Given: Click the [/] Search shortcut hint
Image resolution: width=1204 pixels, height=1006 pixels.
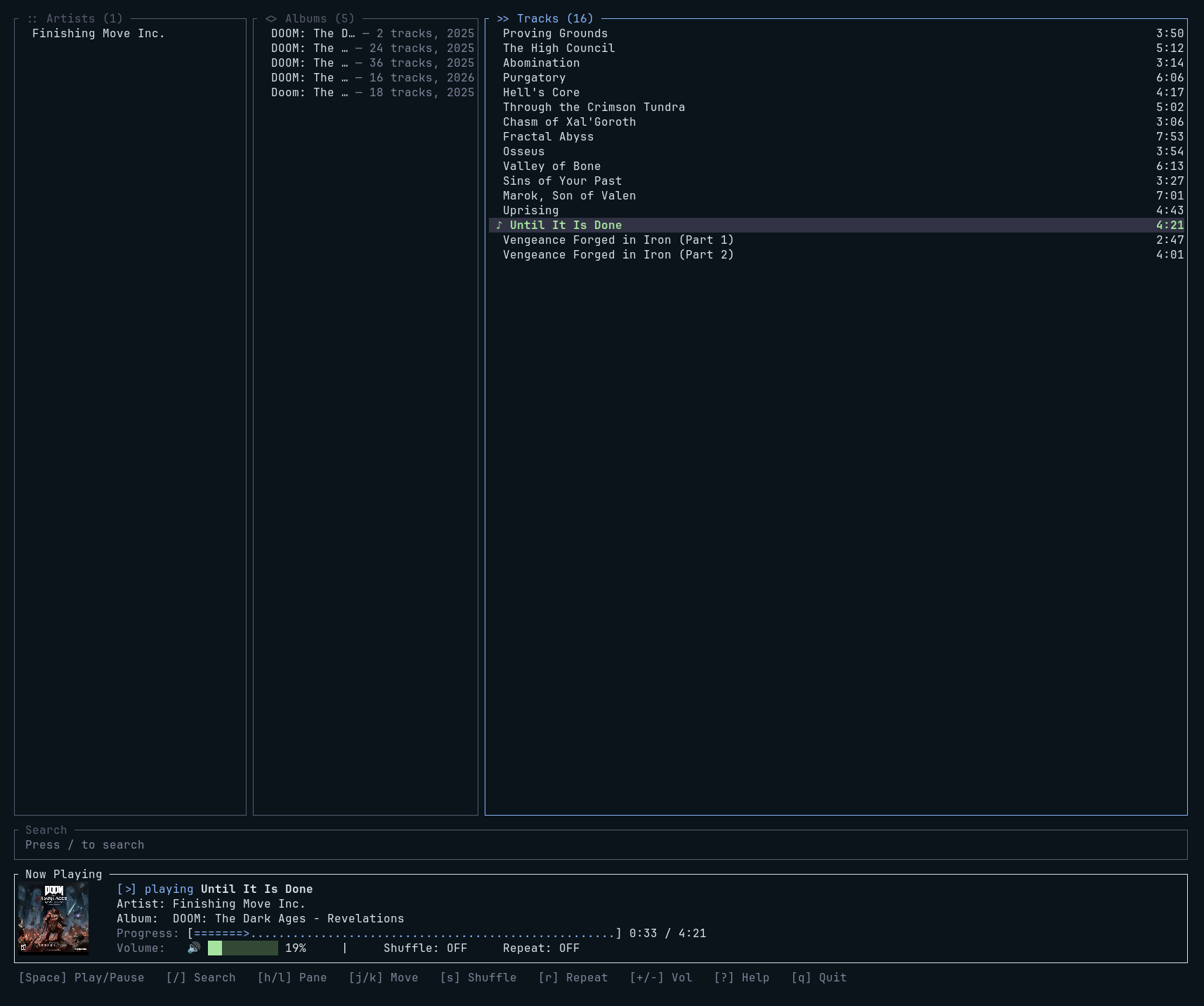Looking at the screenshot, I should (x=201, y=978).
